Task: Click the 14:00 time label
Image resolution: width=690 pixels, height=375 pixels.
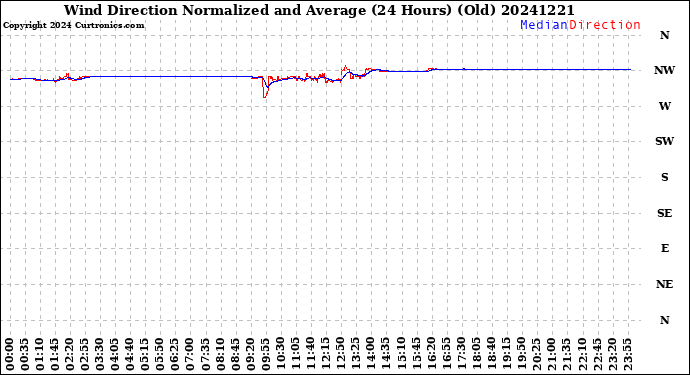Action: coord(370,355)
